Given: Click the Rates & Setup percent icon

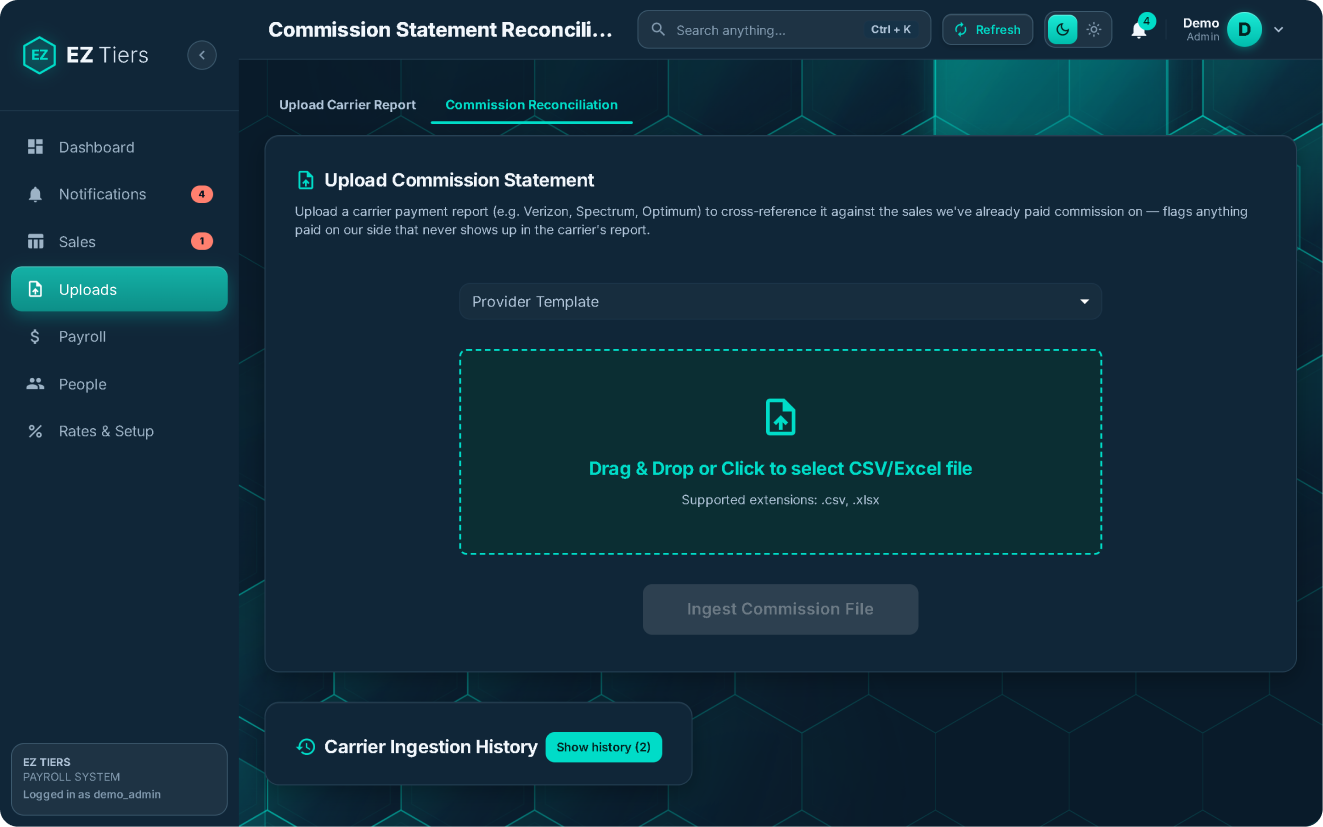Looking at the screenshot, I should tap(35, 431).
